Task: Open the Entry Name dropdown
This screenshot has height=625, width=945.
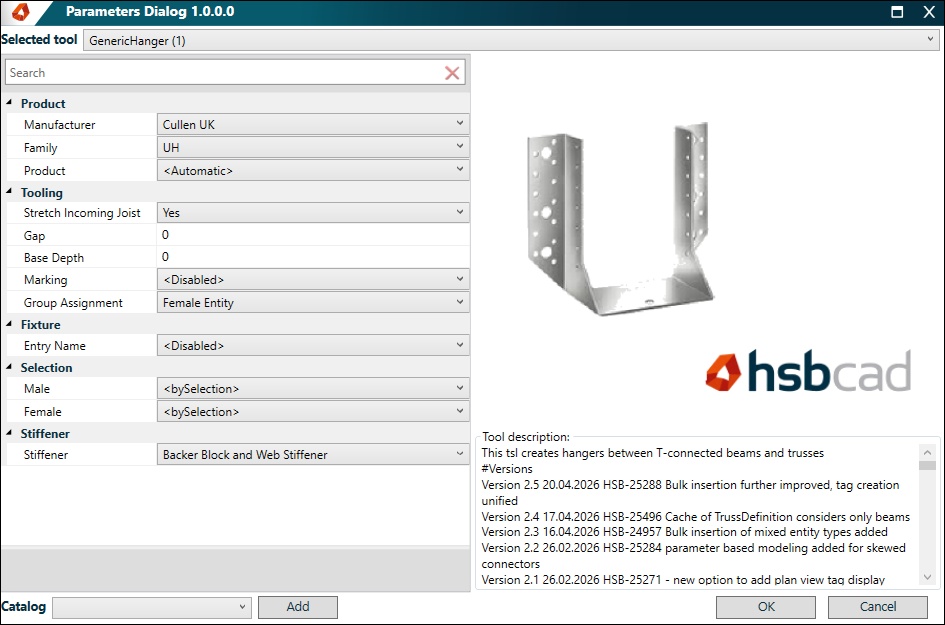Action: tap(313, 346)
